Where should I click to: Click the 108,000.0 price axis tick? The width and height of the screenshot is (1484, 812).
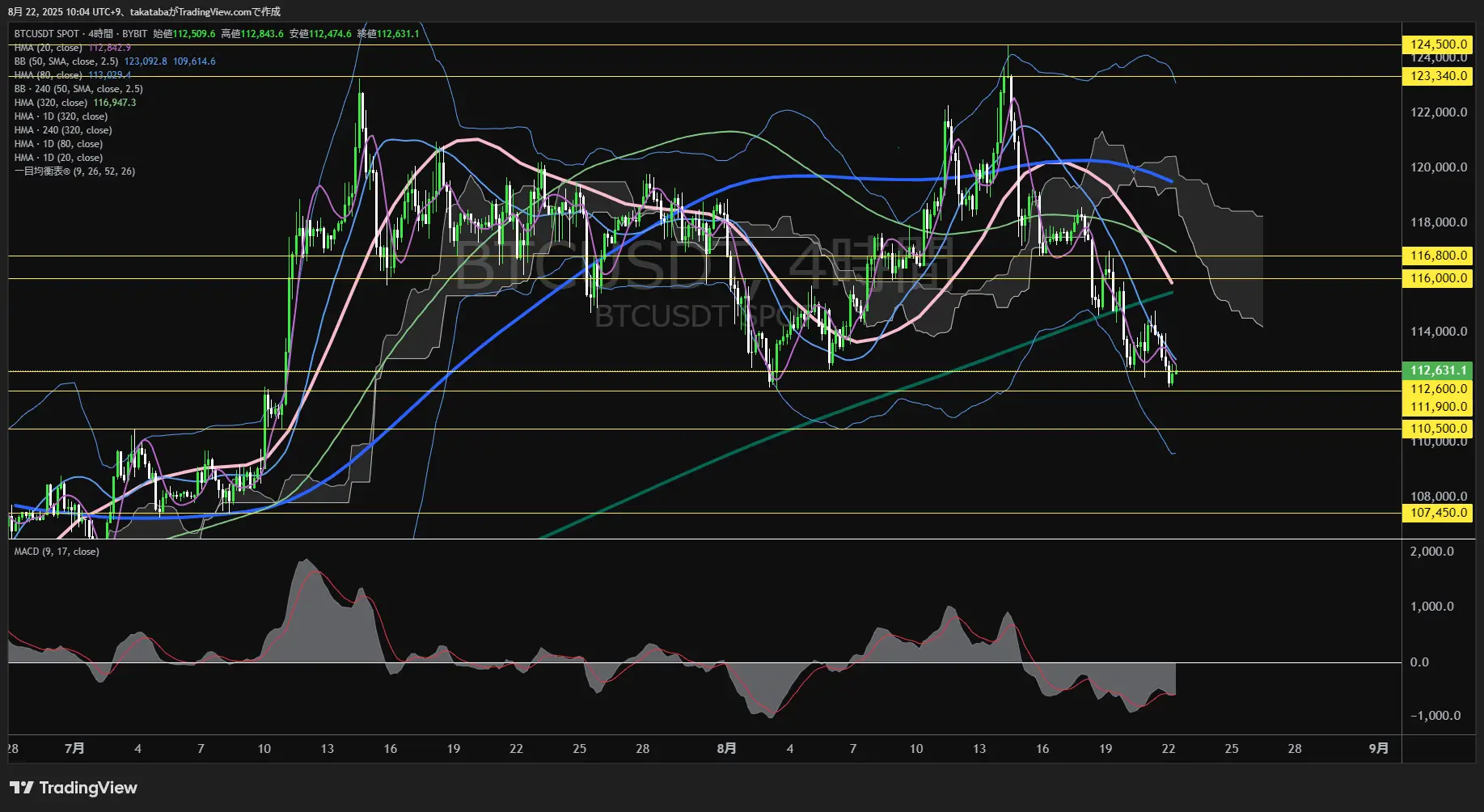1439,497
